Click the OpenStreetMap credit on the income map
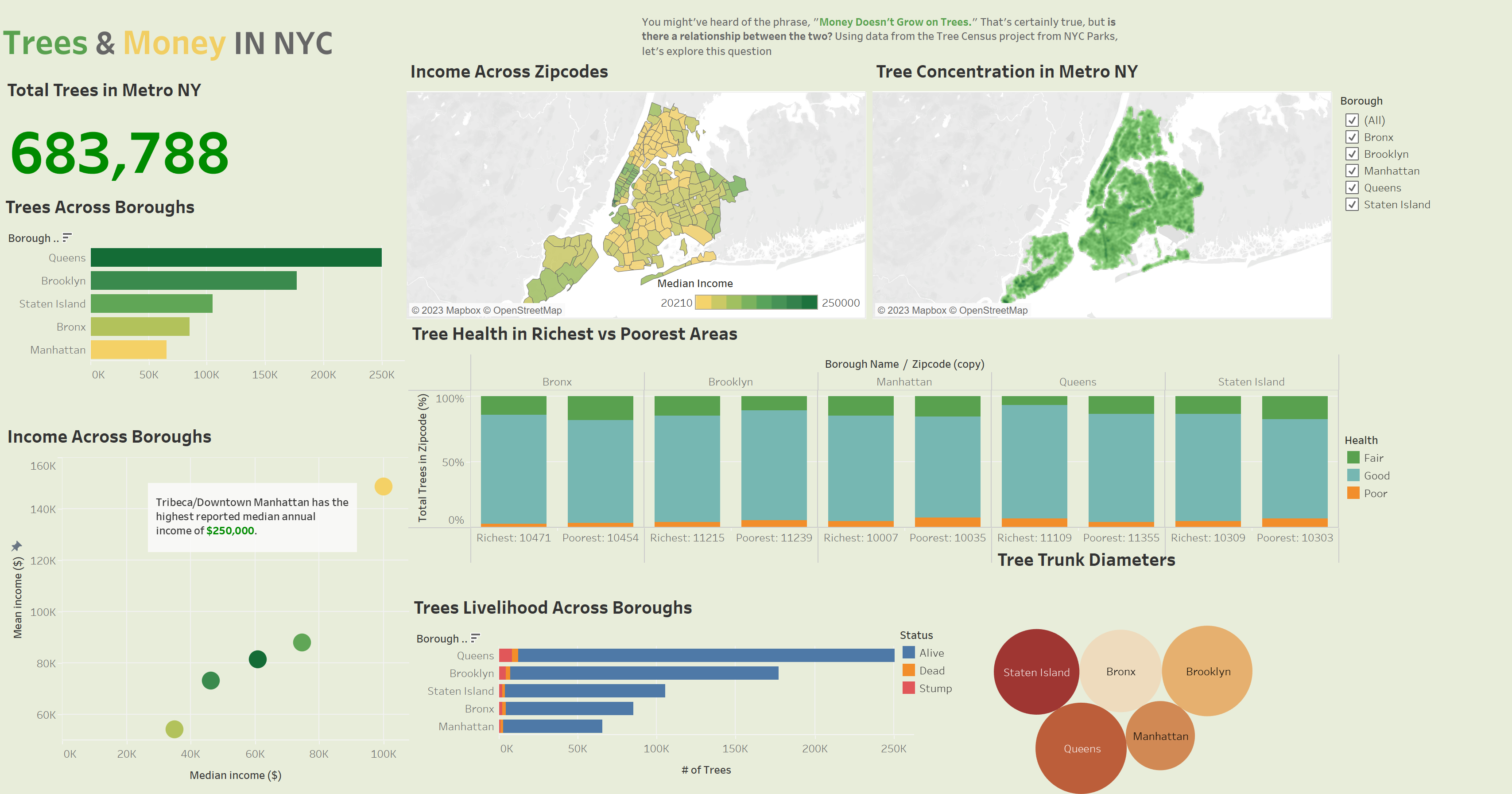The image size is (1512, 794). coord(527,310)
